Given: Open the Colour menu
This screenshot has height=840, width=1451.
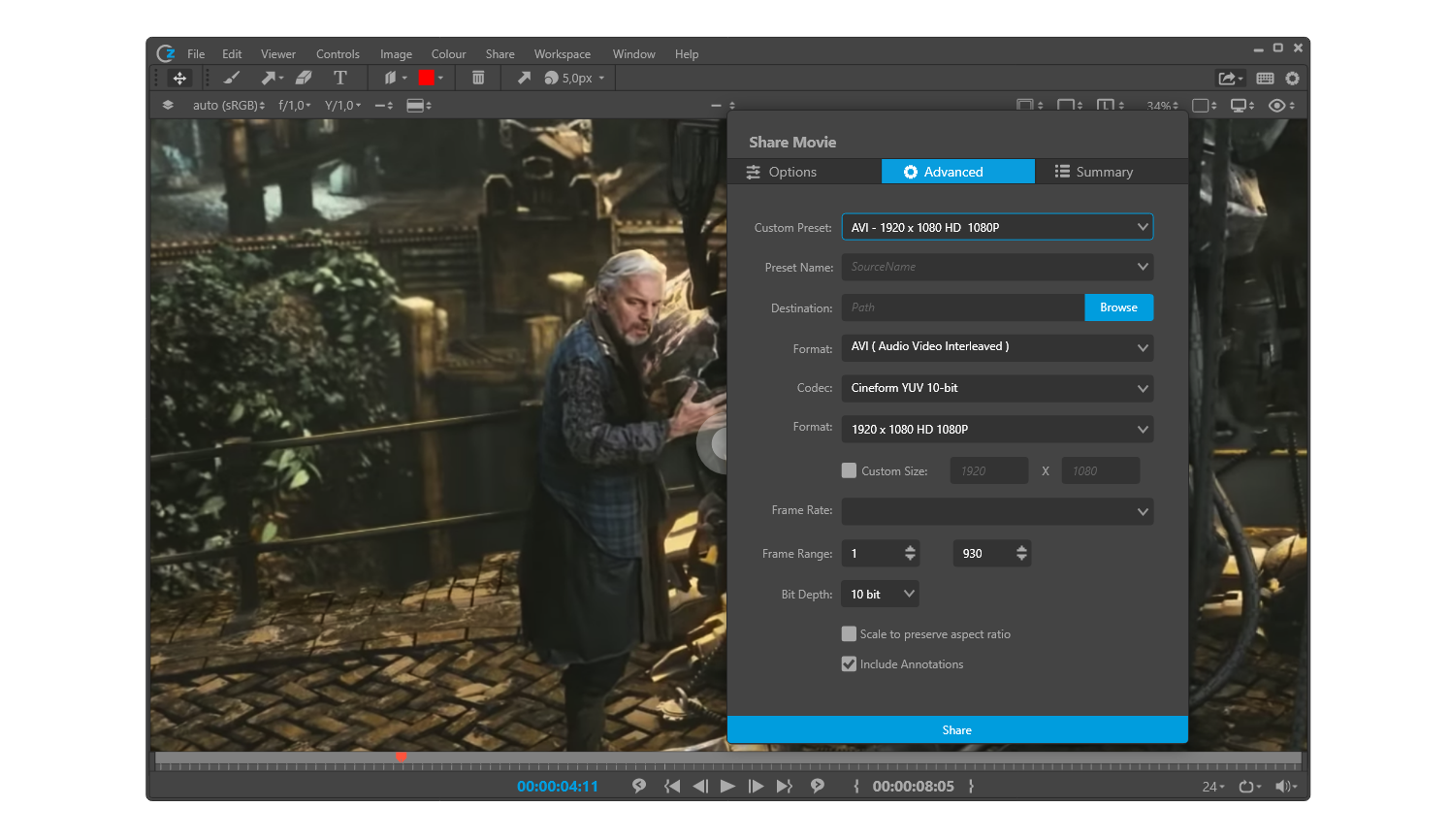Looking at the screenshot, I should coord(448,54).
